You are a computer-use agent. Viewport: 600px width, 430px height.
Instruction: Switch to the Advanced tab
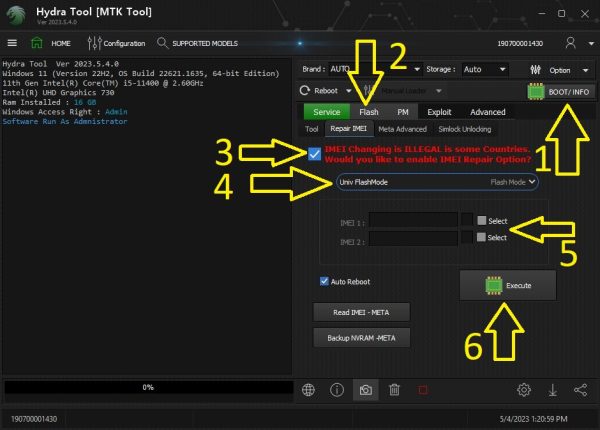(488, 112)
